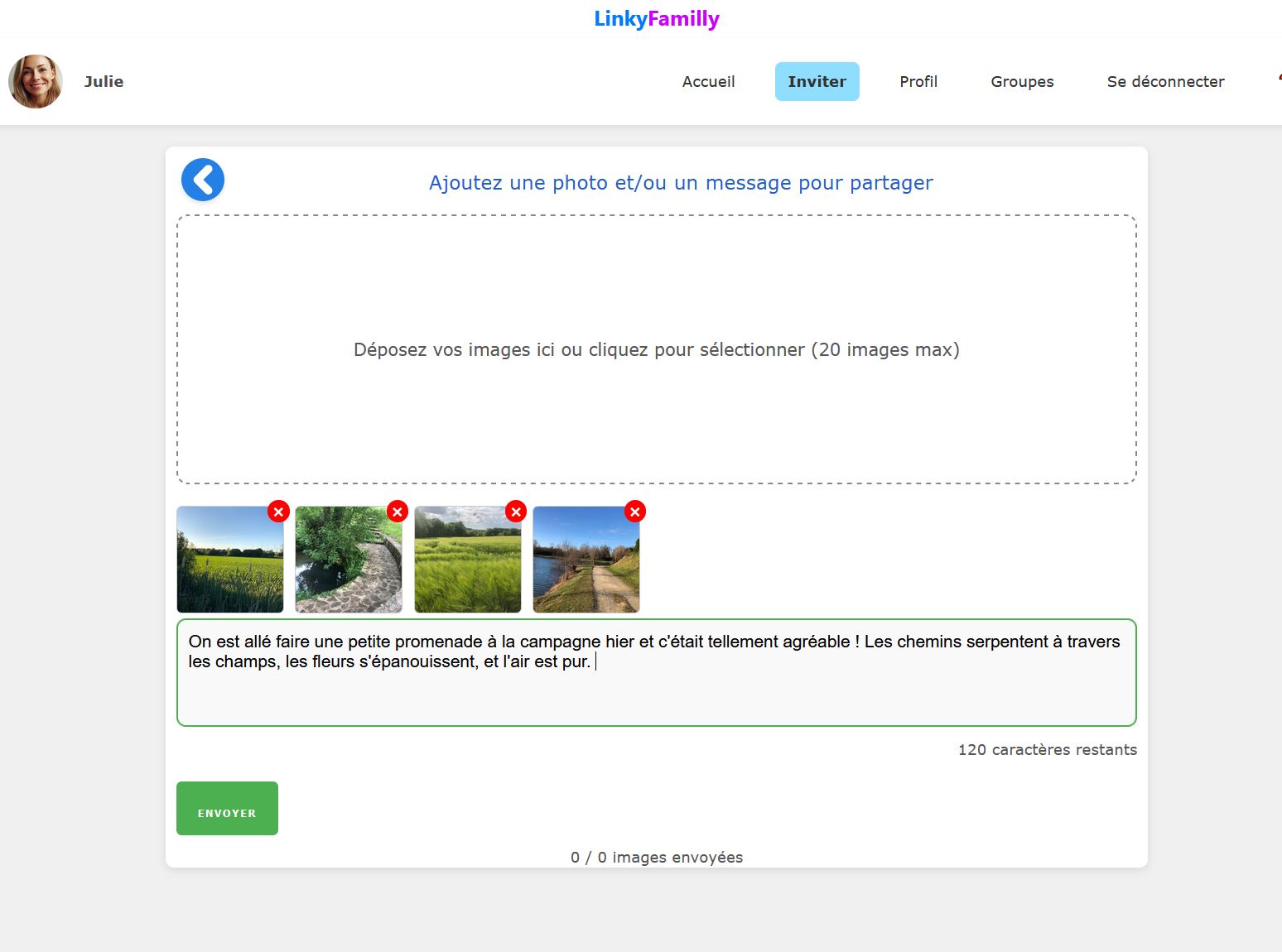Image resolution: width=1282 pixels, height=952 pixels.
Task: Delete the third photo of the wheat field
Action: (516, 512)
